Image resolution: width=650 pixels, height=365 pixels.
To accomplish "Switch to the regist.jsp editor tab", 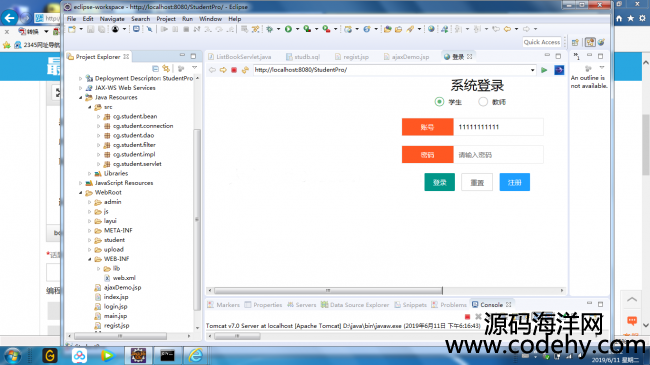I will tap(352, 57).
